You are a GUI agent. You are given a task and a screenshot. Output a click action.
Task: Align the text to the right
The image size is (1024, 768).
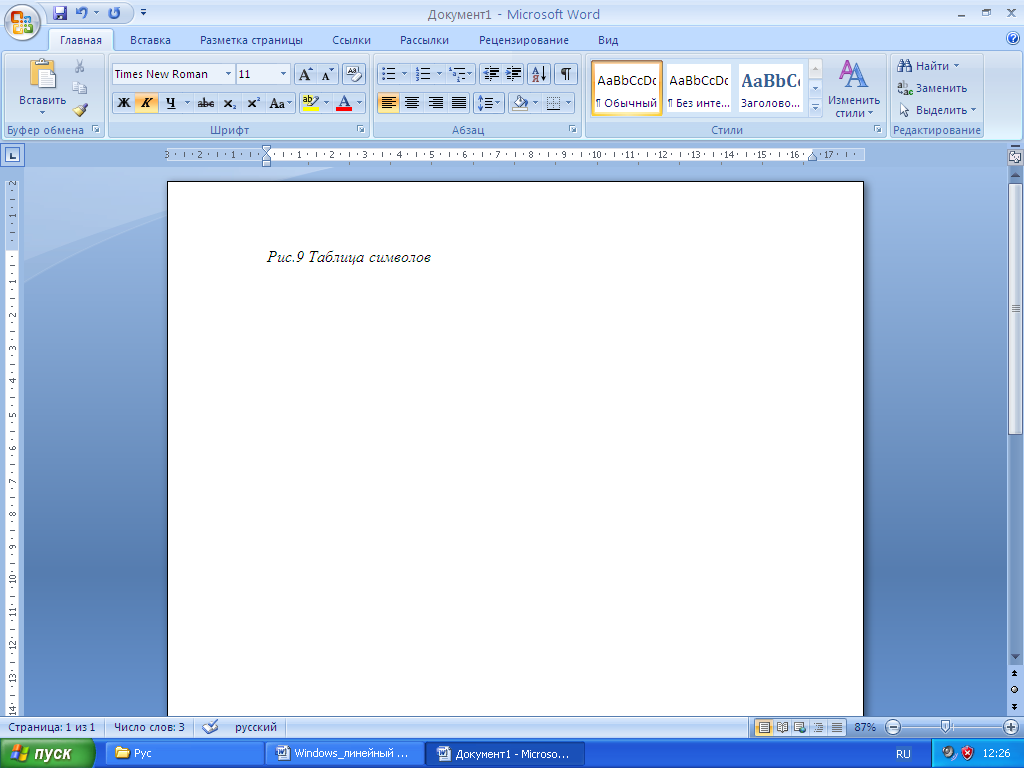pyautogui.click(x=435, y=103)
